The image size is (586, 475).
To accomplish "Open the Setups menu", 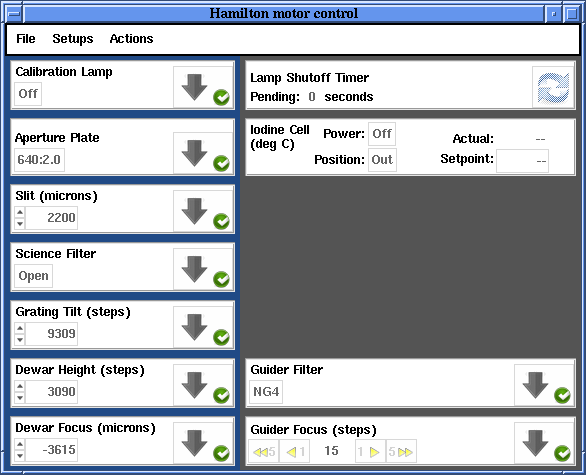I will [x=73, y=38].
